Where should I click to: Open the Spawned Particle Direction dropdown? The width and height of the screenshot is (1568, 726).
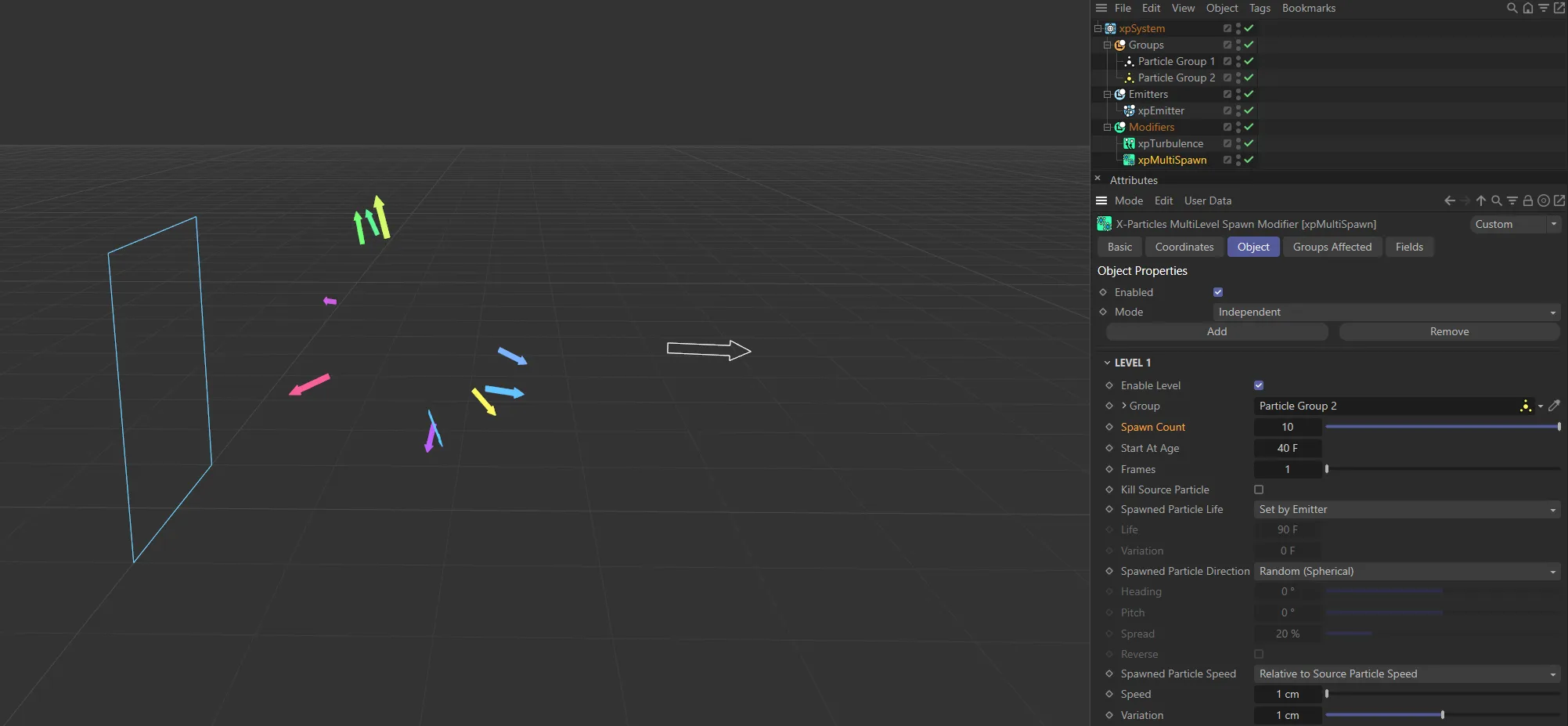pyautogui.click(x=1405, y=571)
